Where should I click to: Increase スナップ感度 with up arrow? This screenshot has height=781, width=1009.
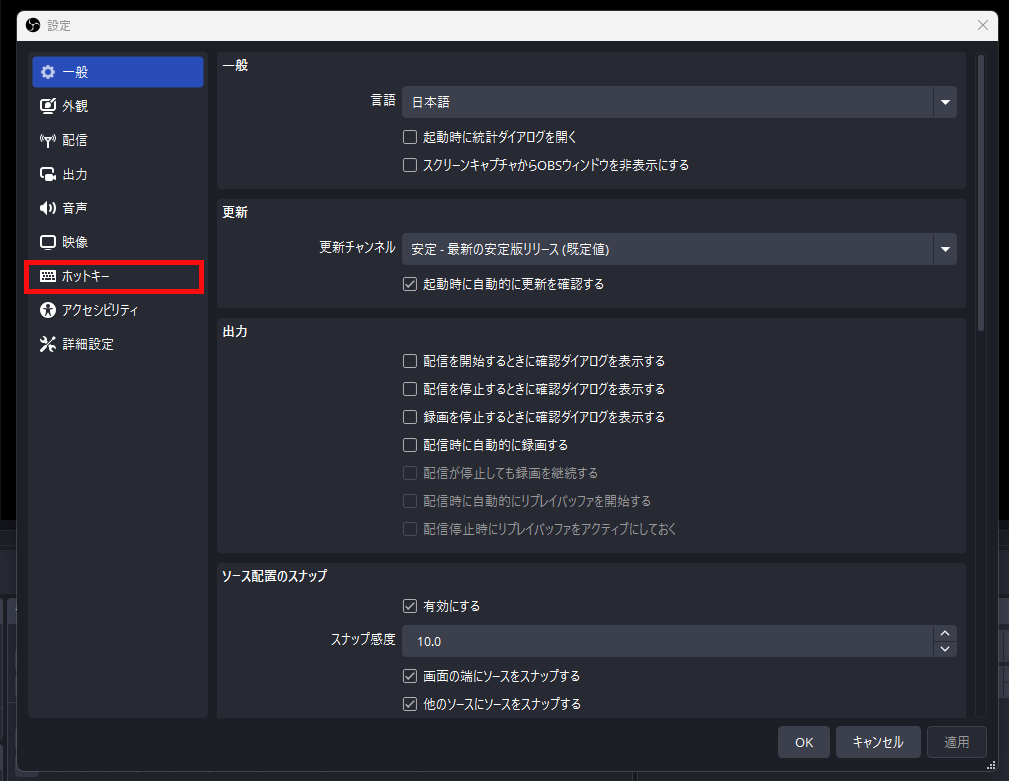pos(944,633)
